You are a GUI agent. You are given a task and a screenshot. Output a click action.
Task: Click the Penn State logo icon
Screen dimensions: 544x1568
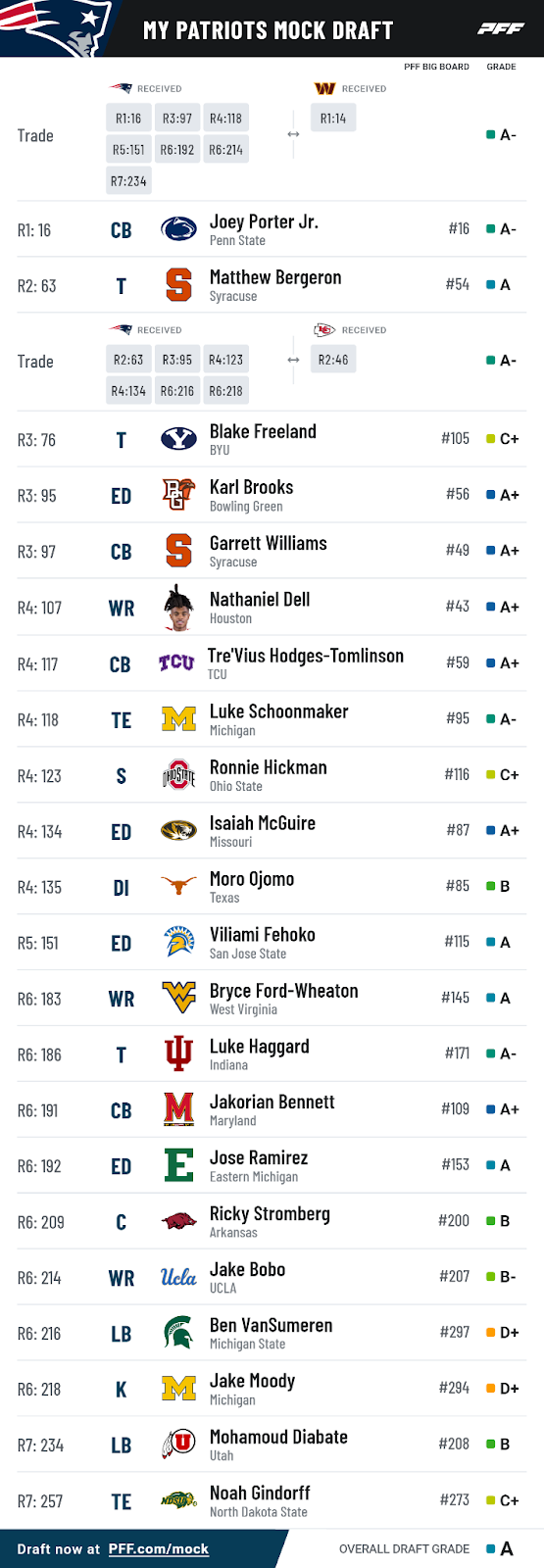[178, 230]
